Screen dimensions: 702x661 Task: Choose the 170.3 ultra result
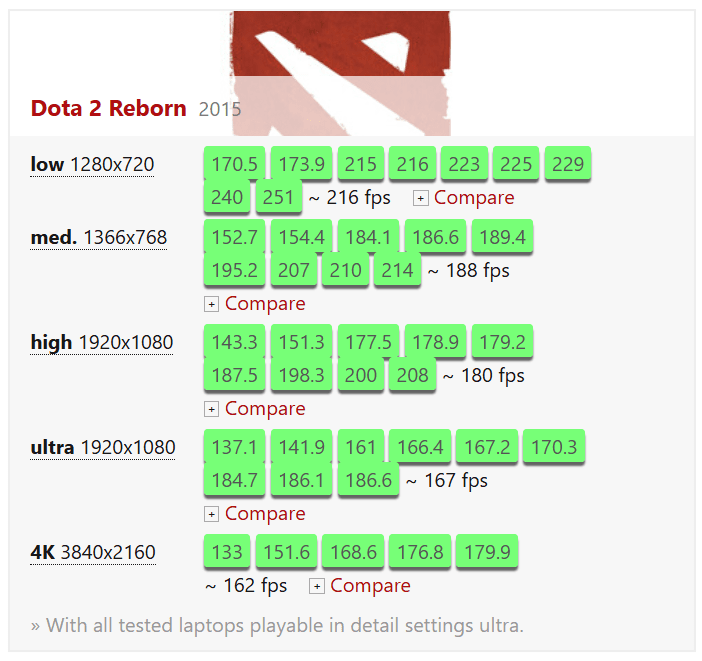554,447
